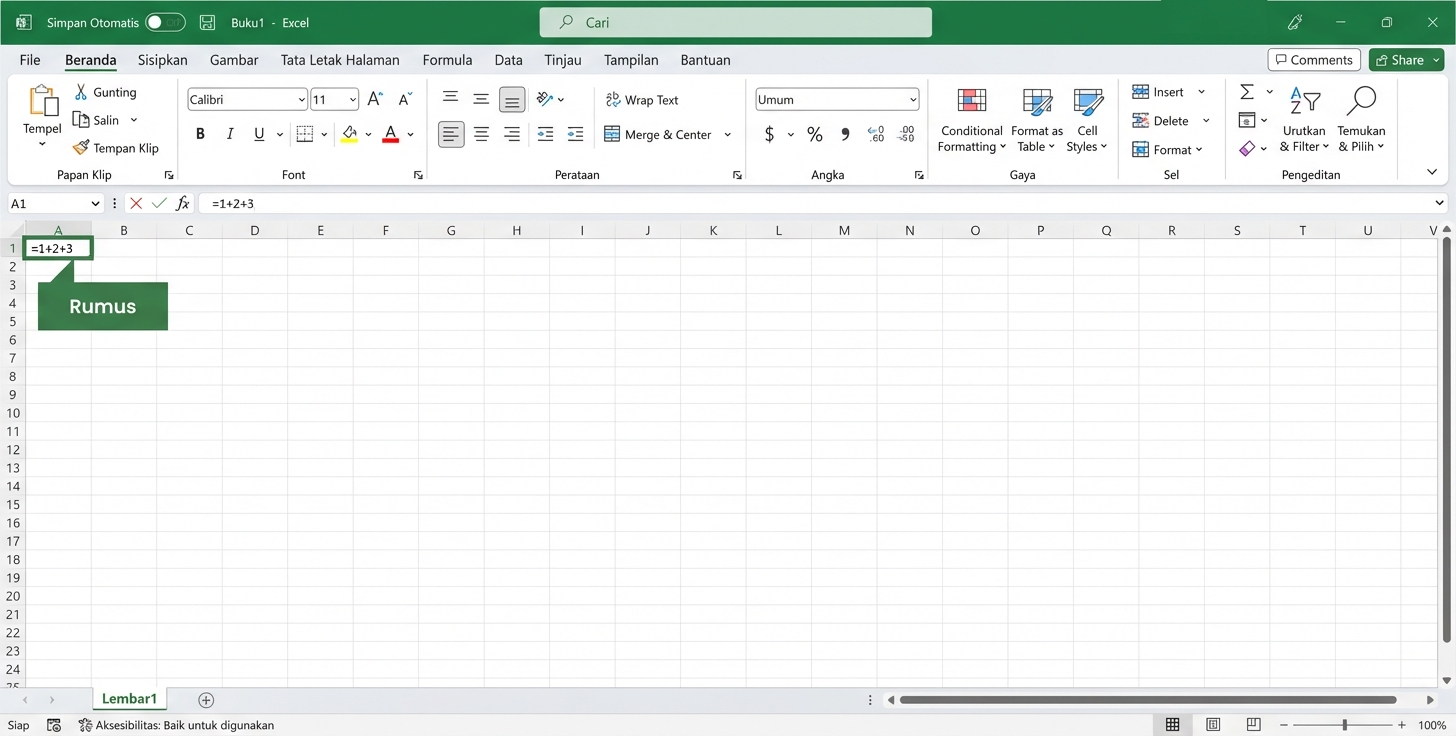This screenshot has width=1456, height=736.
Task: Select the red font color swatch
Action: [390, 133]
